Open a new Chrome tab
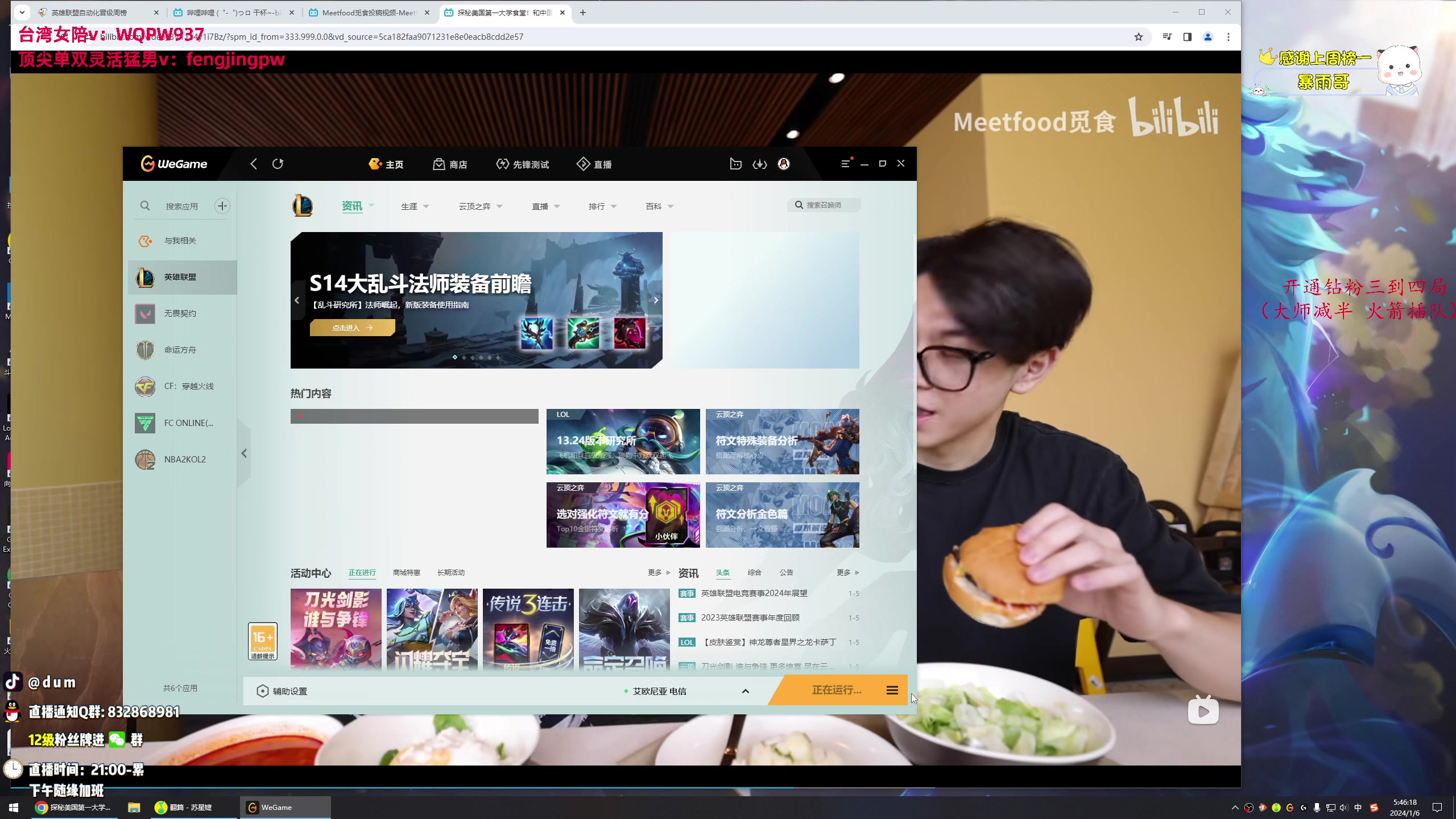1456x819 pixels. [x=582, y=13]
